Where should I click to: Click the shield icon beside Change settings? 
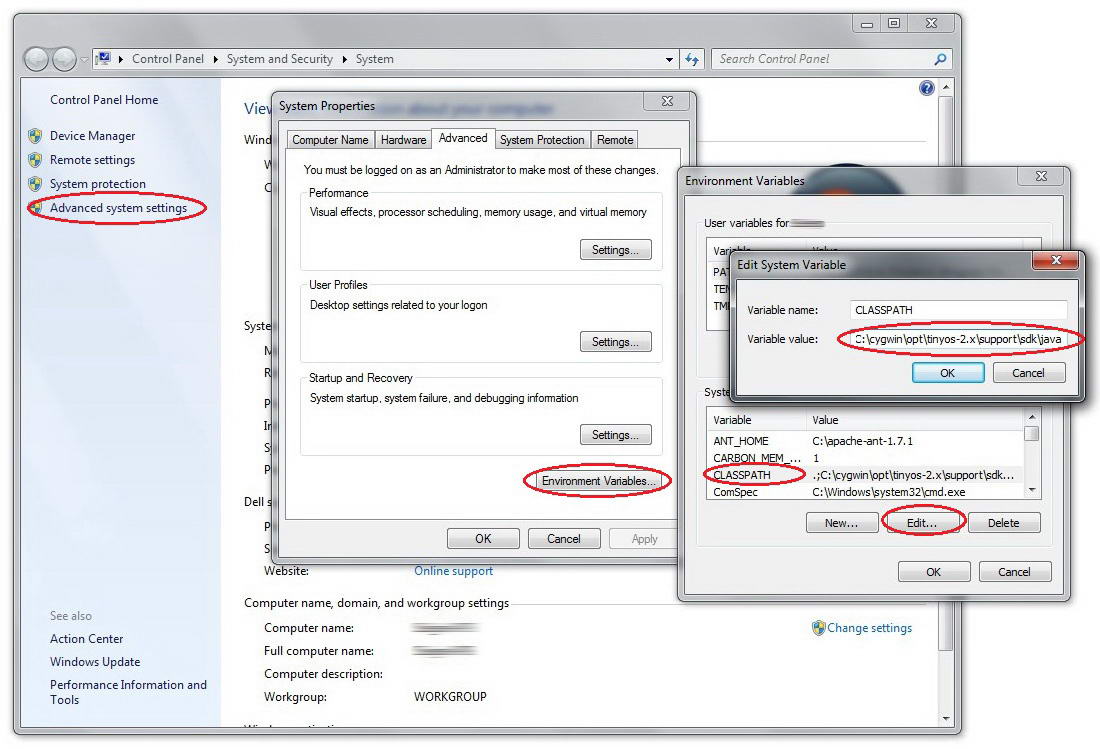click(x=818, y=628)
